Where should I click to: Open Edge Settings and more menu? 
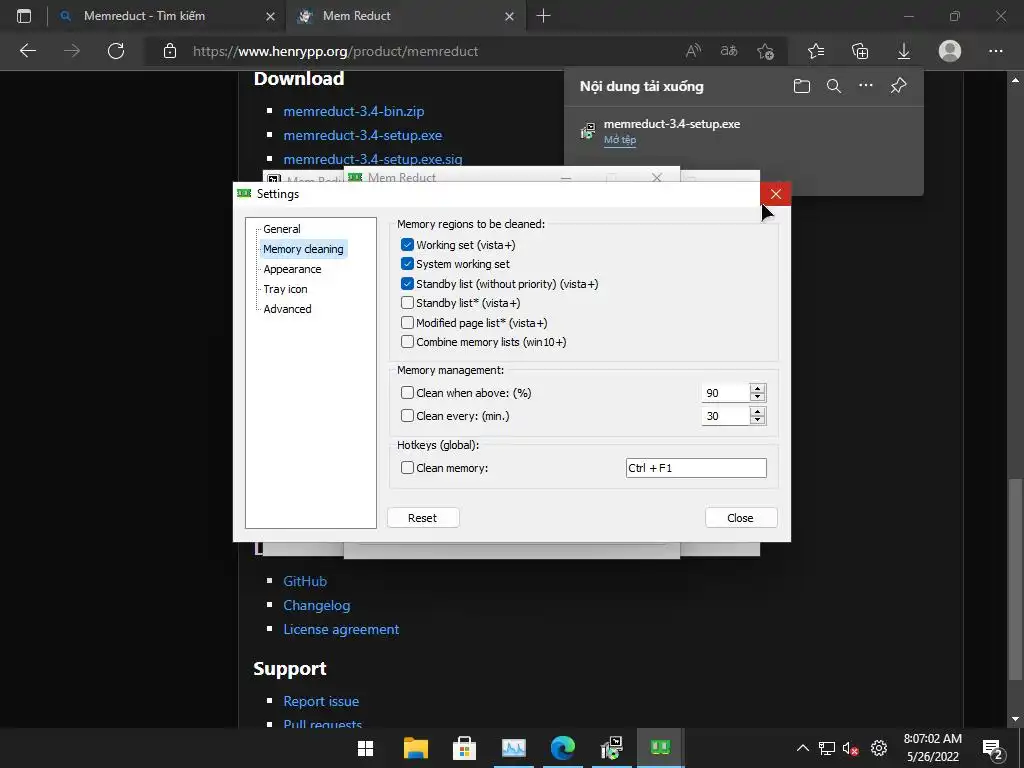(996, 51)
